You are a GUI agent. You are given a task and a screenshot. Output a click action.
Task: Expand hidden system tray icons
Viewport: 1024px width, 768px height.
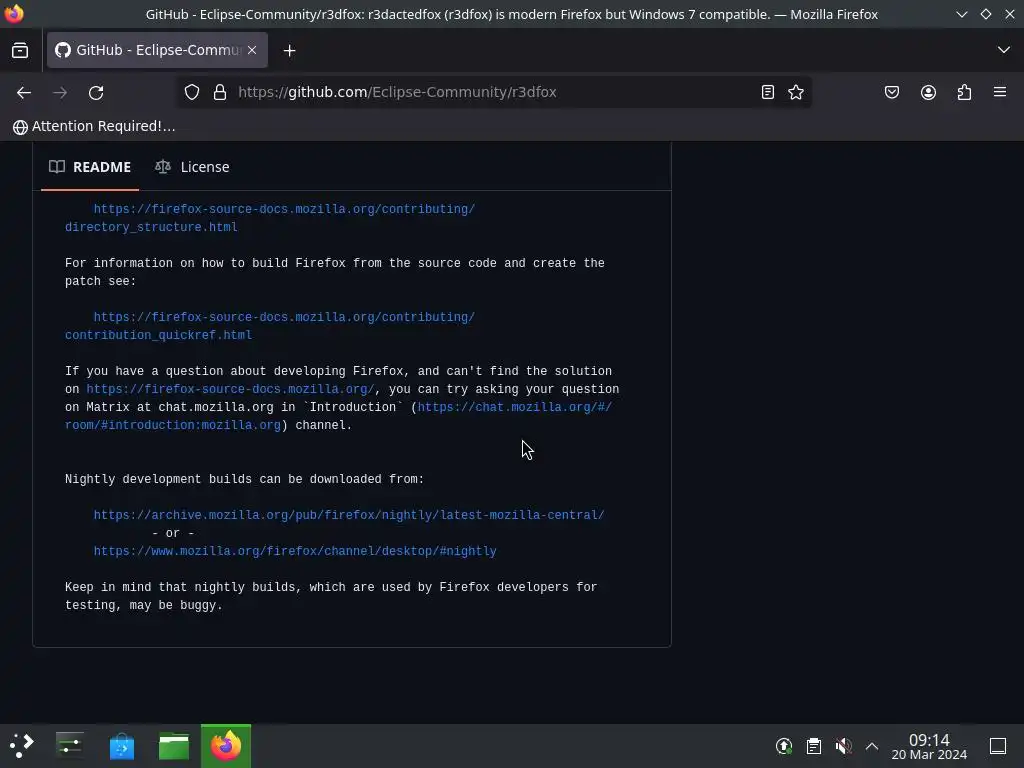[872, 746]
